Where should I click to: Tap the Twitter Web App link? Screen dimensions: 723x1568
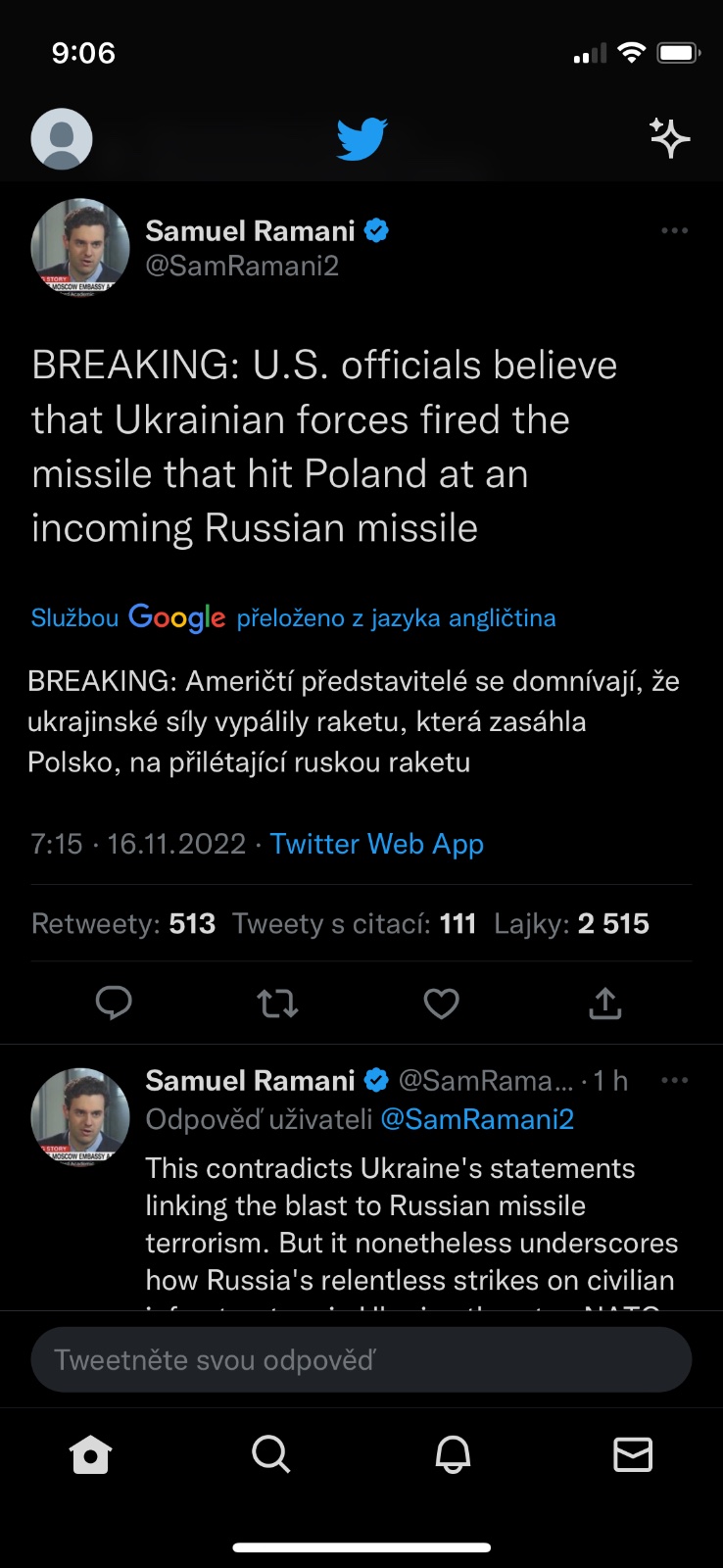tap(377, 844)
